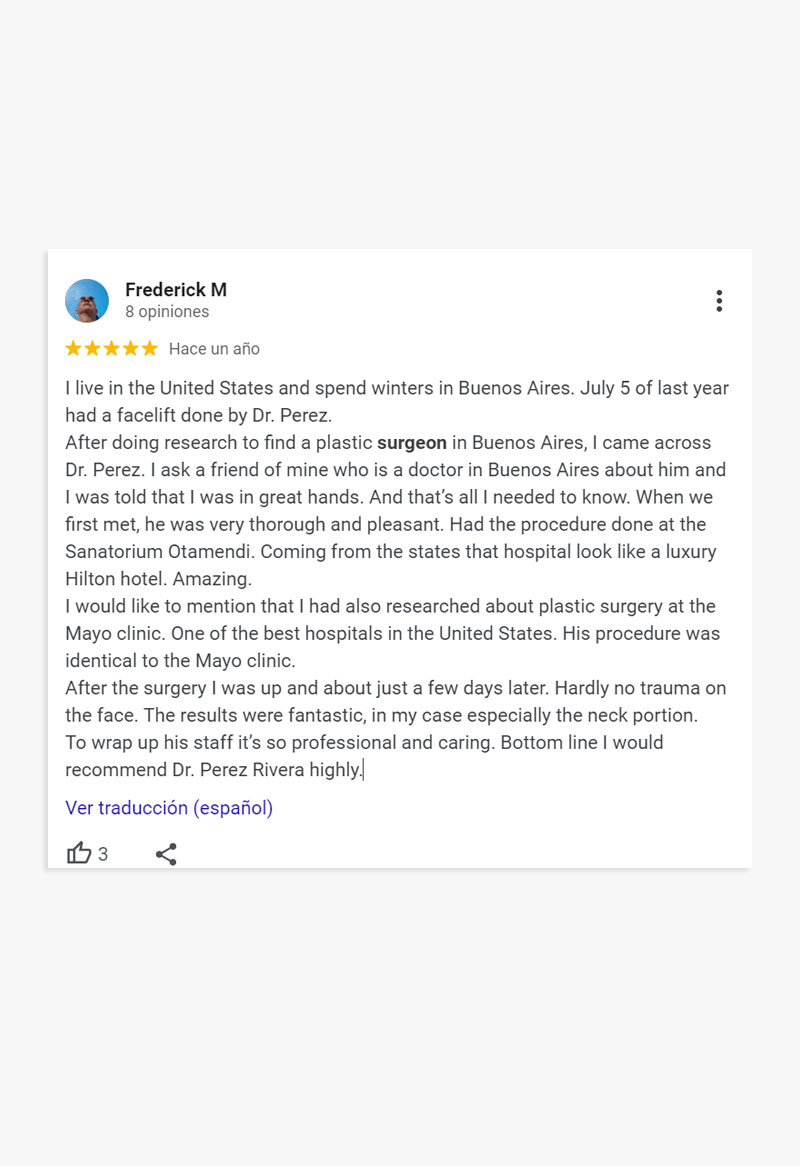This screenshot has width=800, height=1166.
Task: Click the bold word surgeon
Action: tap(412, 443)
